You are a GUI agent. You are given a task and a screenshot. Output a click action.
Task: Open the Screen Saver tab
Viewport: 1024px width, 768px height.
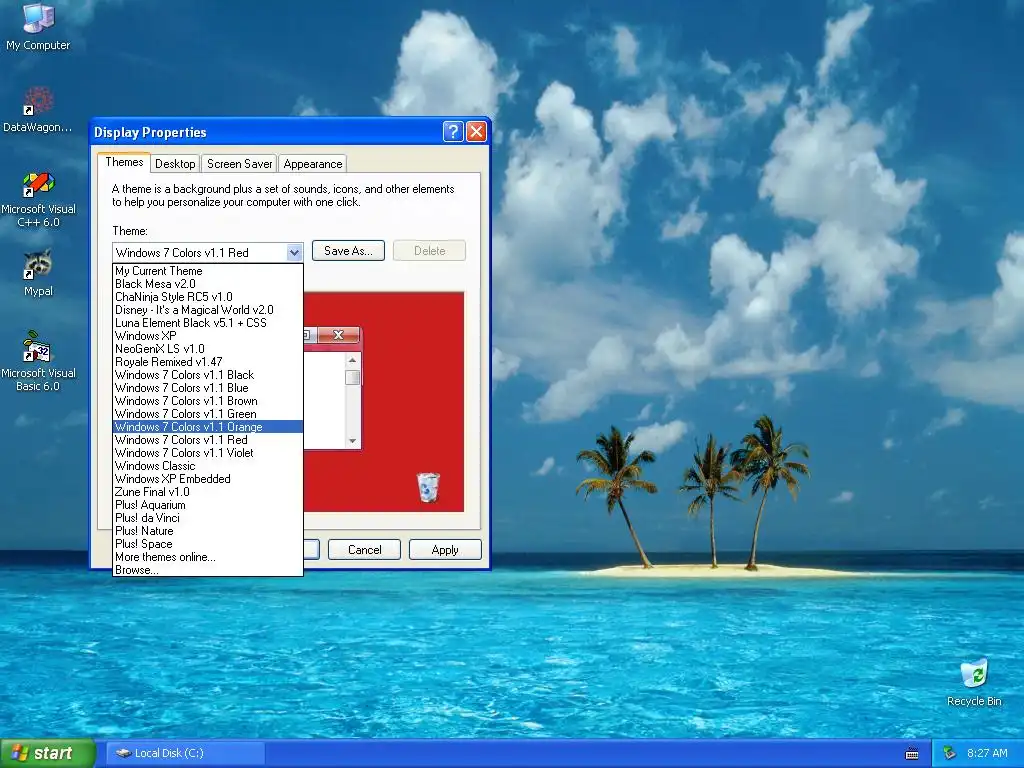click(x=239, y=164)
